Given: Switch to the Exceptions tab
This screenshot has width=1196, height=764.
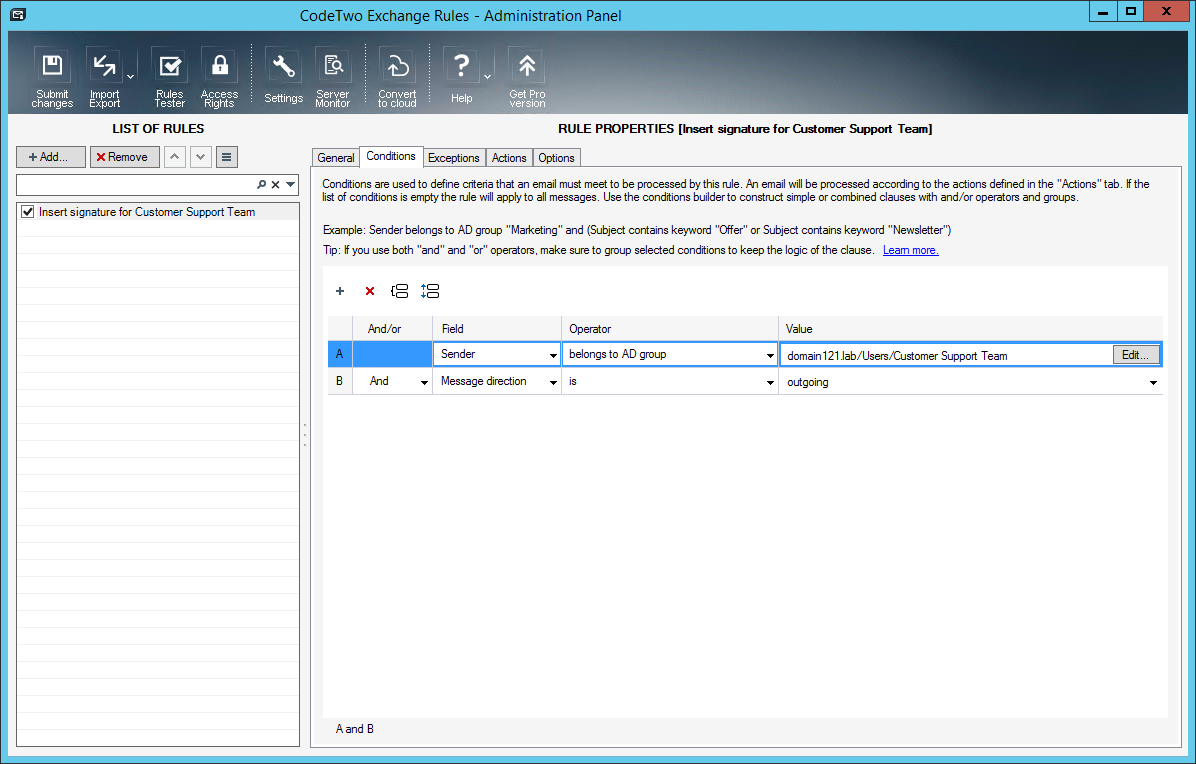Looking at the screenshot, I should (454, 158).
